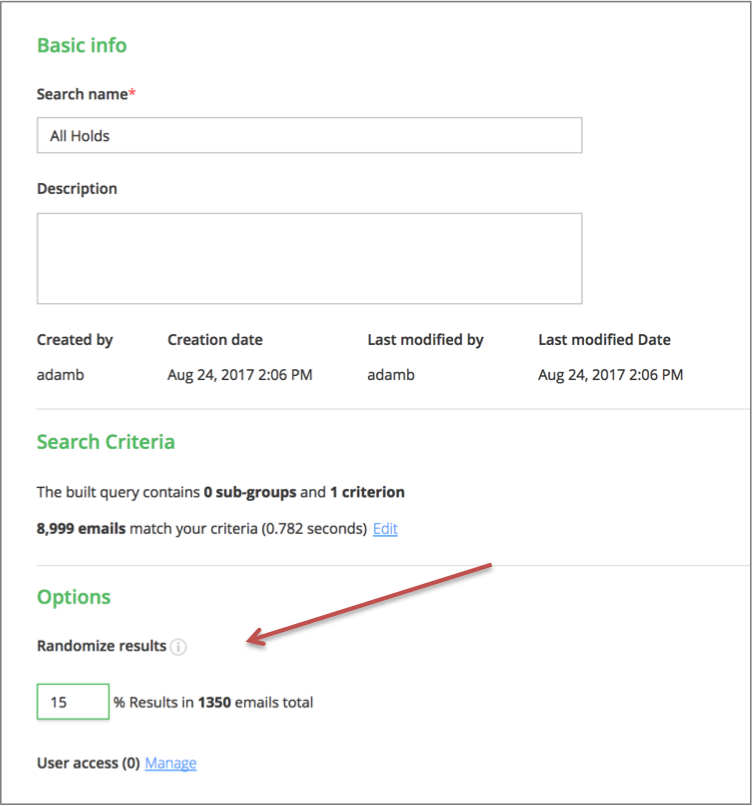
Task: Click the Randomize results info icon
Action: tap(179, 647)
